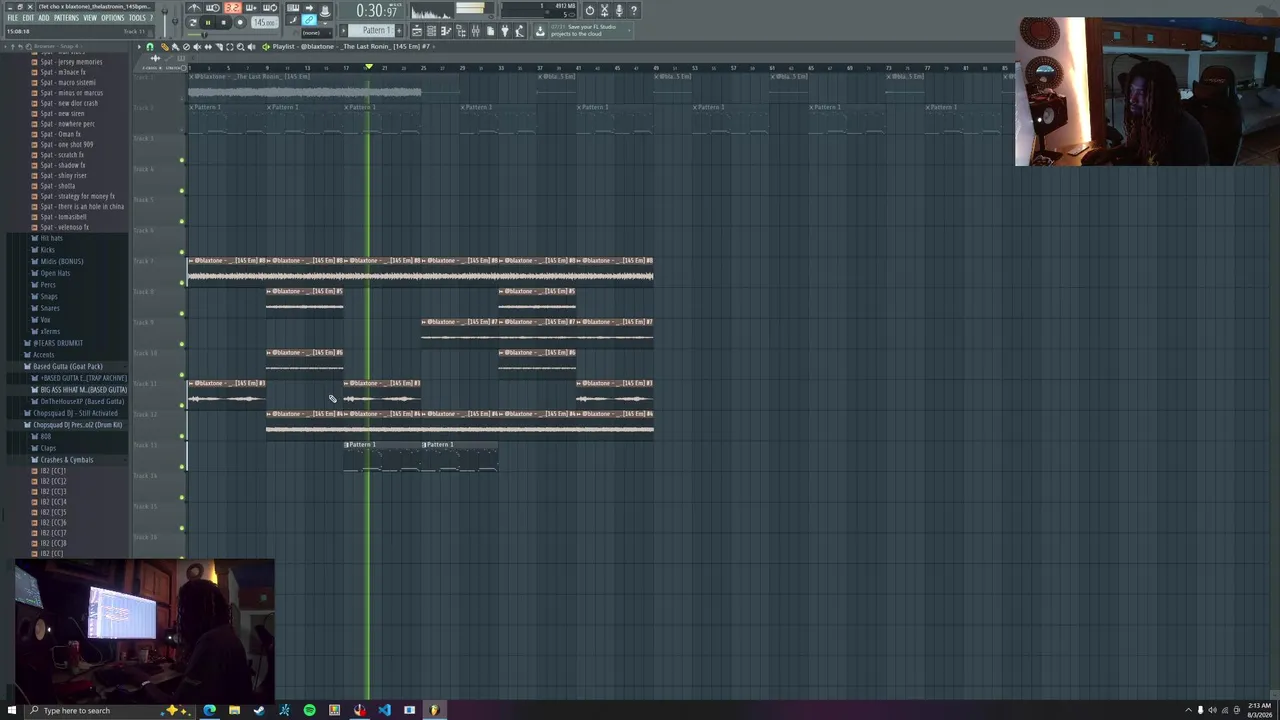1280x720 pixels.
Task: Open the playlist options arrow menu
Action: (x=139, y=47)
